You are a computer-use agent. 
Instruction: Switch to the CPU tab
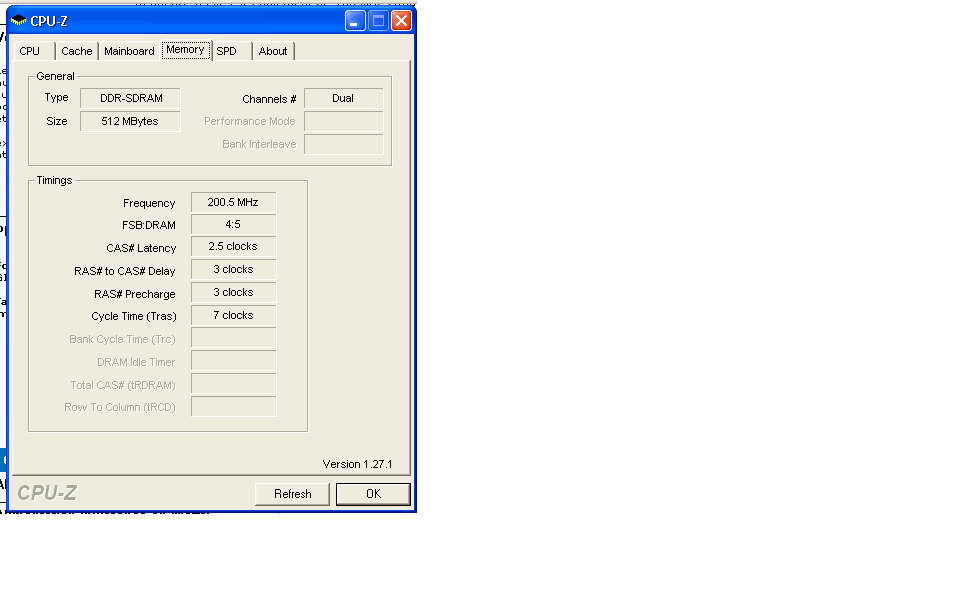pyautogui.click(x=30, y=51)
